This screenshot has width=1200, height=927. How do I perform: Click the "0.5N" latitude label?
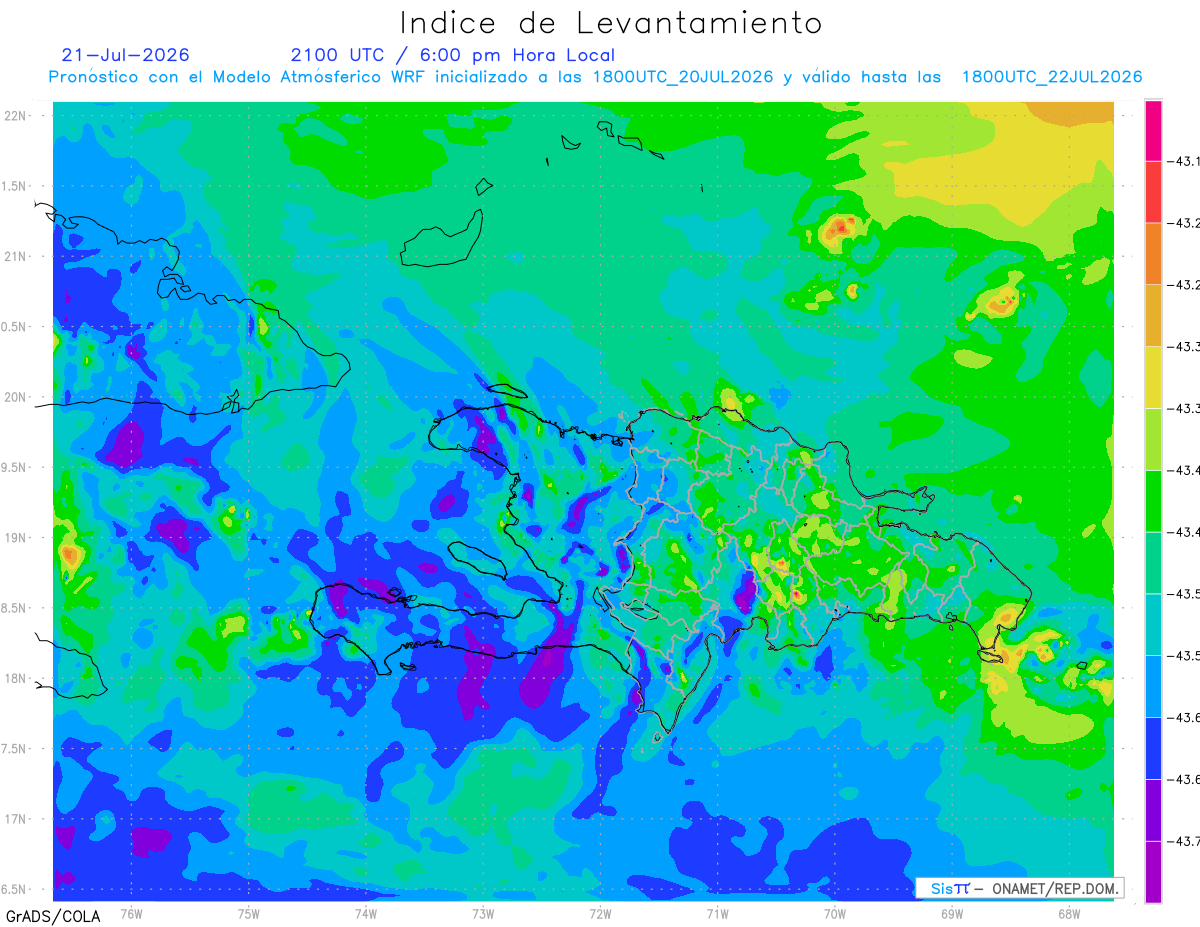coord(14,327)
